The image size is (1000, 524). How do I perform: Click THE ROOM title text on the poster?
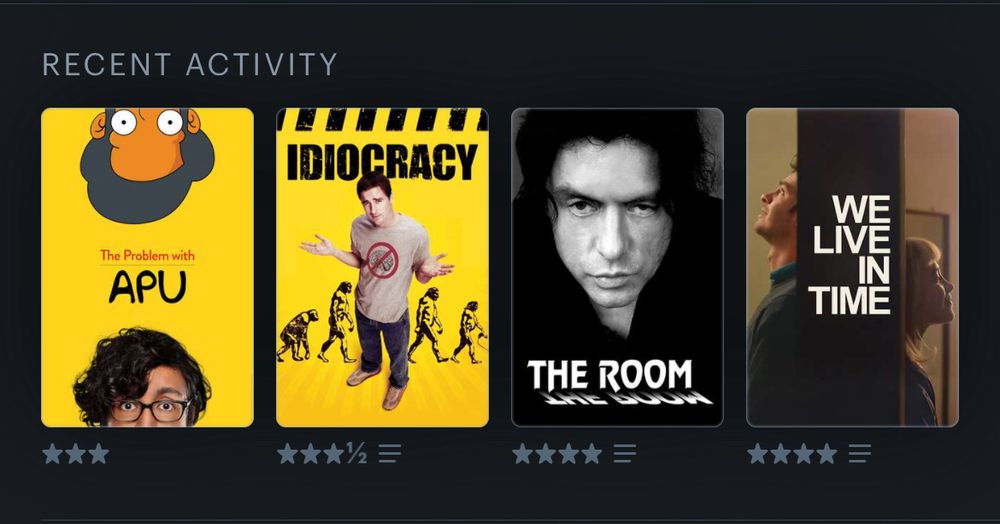point(610,375)
